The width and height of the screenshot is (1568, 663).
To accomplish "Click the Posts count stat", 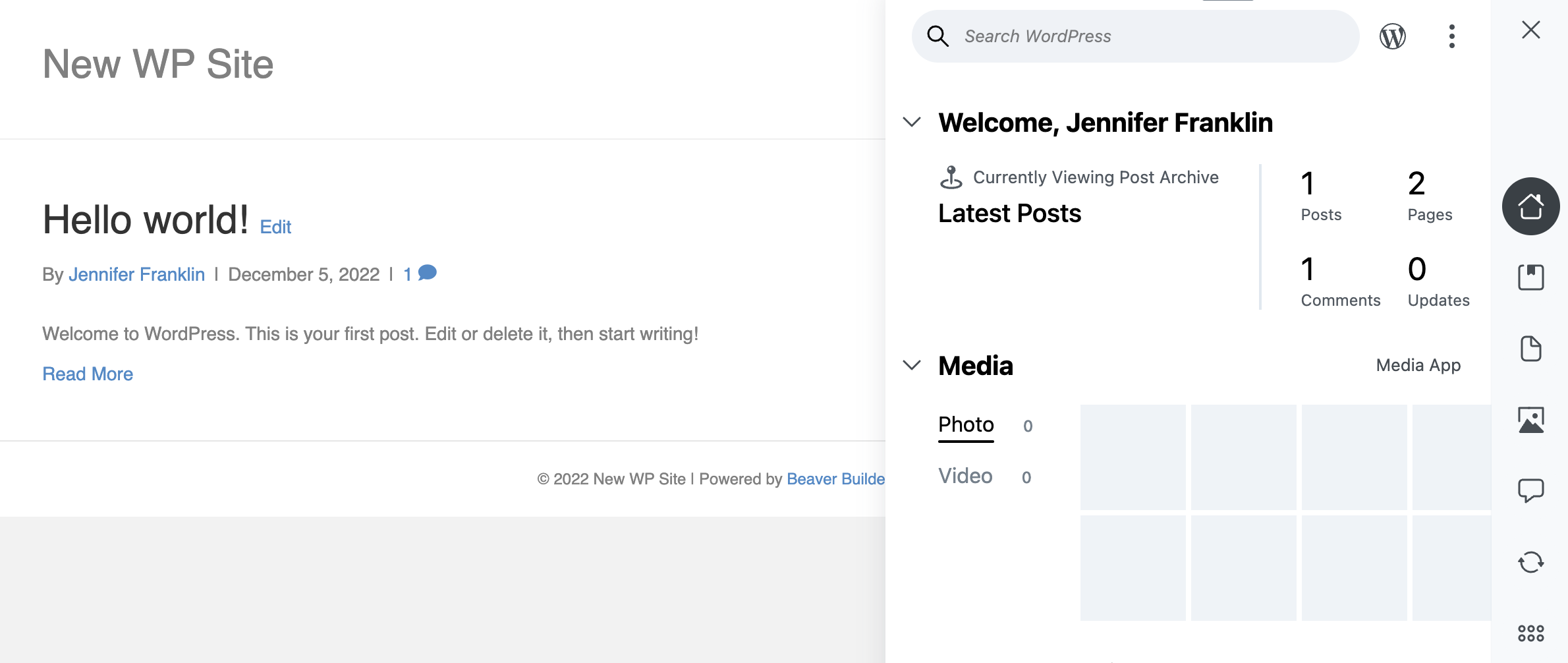I will pyautogui.click(x=1321, y=196).
